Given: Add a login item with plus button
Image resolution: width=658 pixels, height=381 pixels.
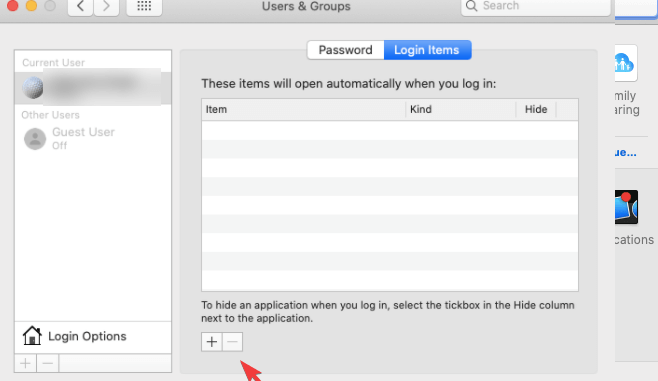Looking at the screenshot, I should point(212,342).
